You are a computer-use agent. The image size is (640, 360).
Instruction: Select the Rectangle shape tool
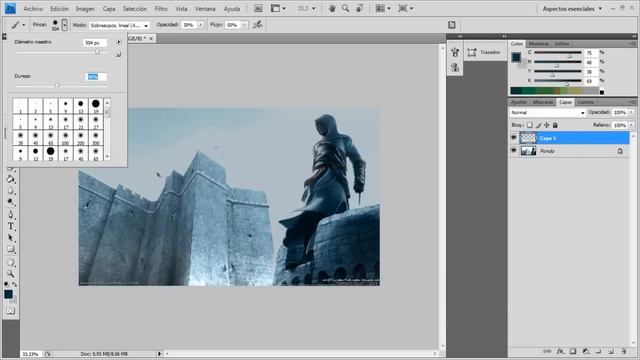pos(11,249)
